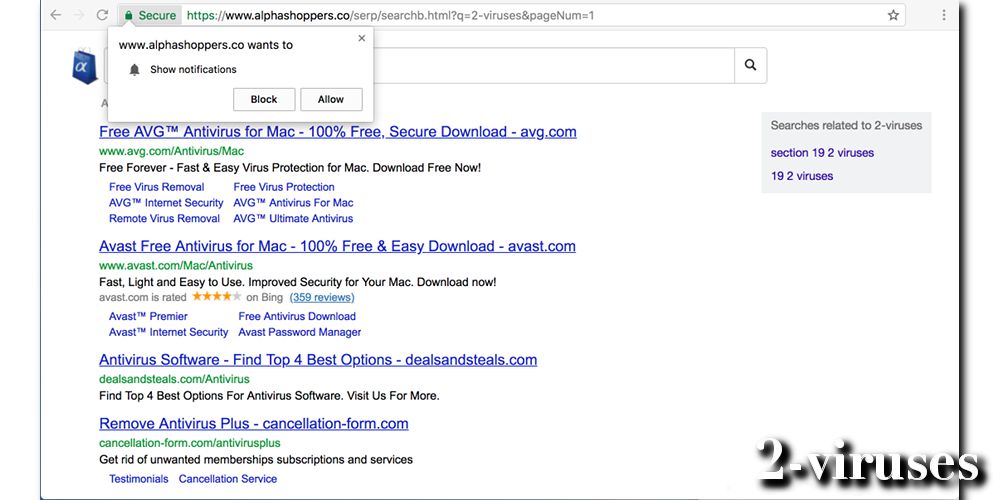Click the 'Show notifications' bell icon
The width and height of the screenshot is (1000, 500).
tap(134, 70)
